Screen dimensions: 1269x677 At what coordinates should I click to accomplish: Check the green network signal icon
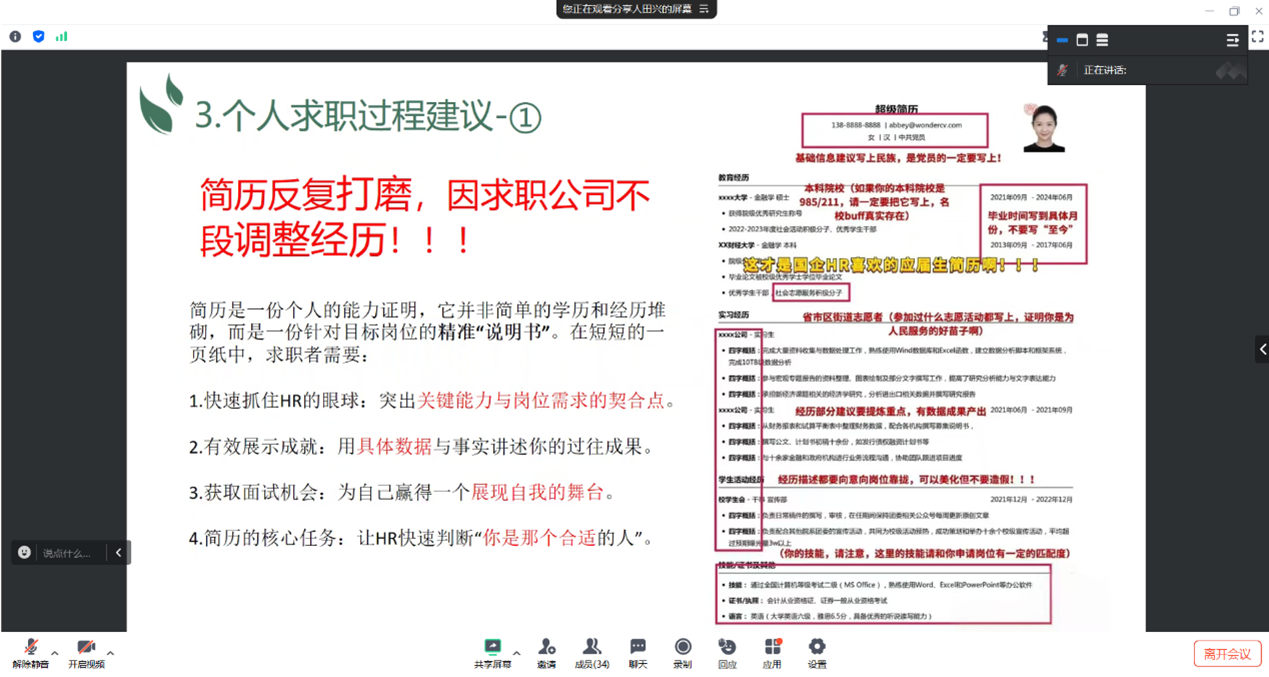tap(62, 36)
